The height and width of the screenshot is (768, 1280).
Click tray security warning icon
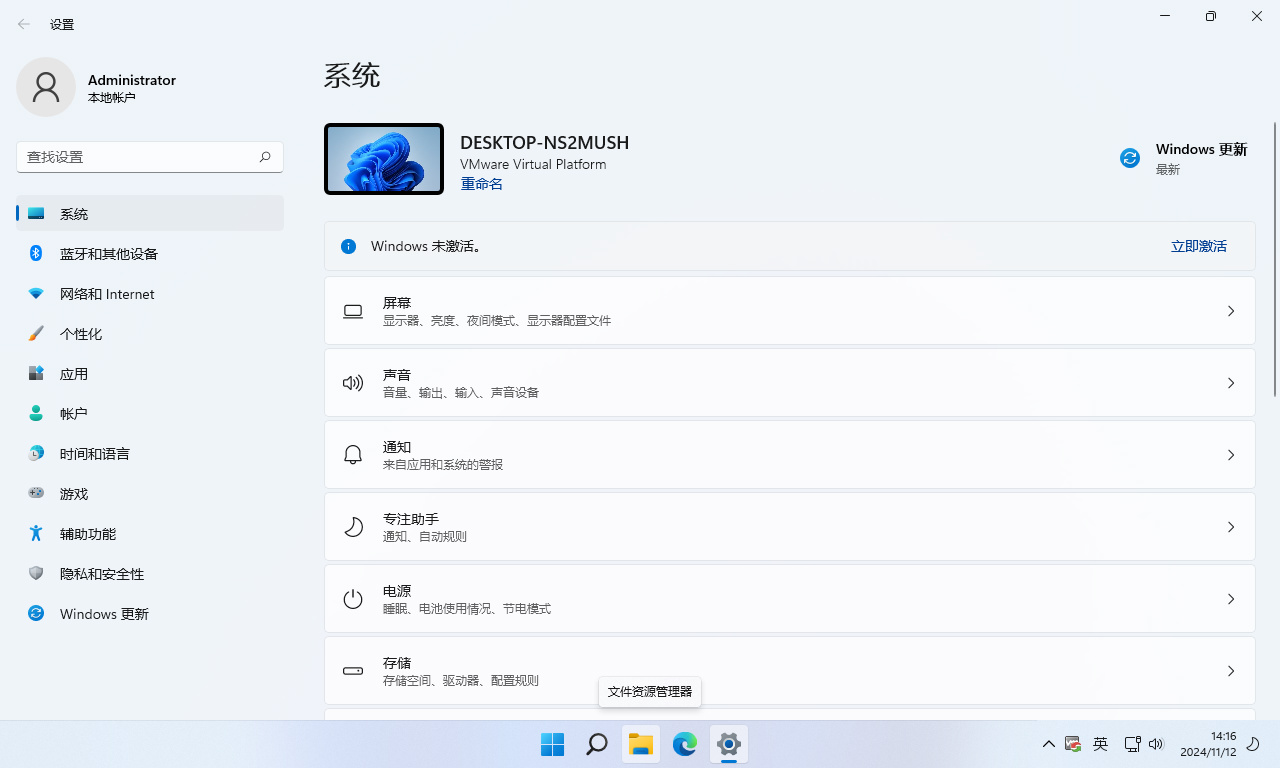[1073, 744]
